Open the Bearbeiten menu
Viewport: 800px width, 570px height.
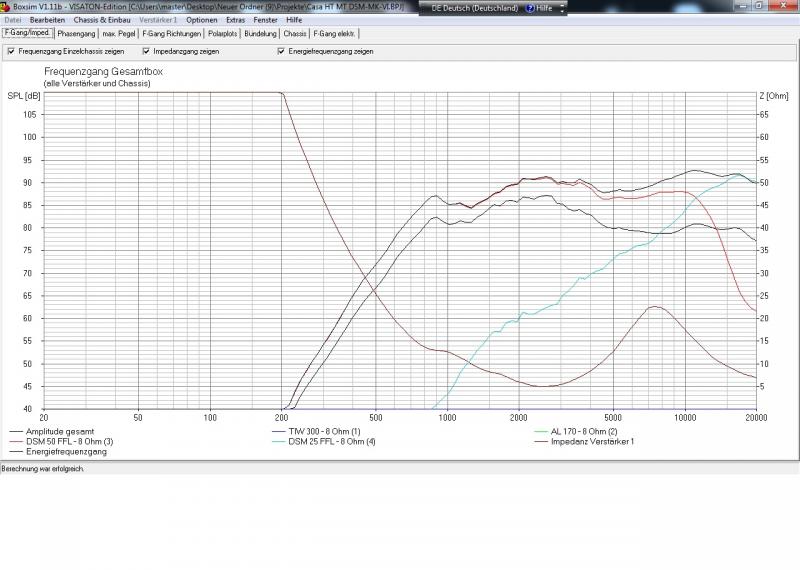click(x=47, y=20)
